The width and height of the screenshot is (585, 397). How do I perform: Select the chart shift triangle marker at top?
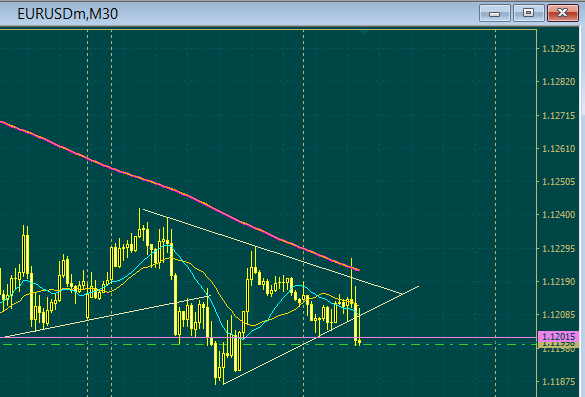click(x=365, y=33)
